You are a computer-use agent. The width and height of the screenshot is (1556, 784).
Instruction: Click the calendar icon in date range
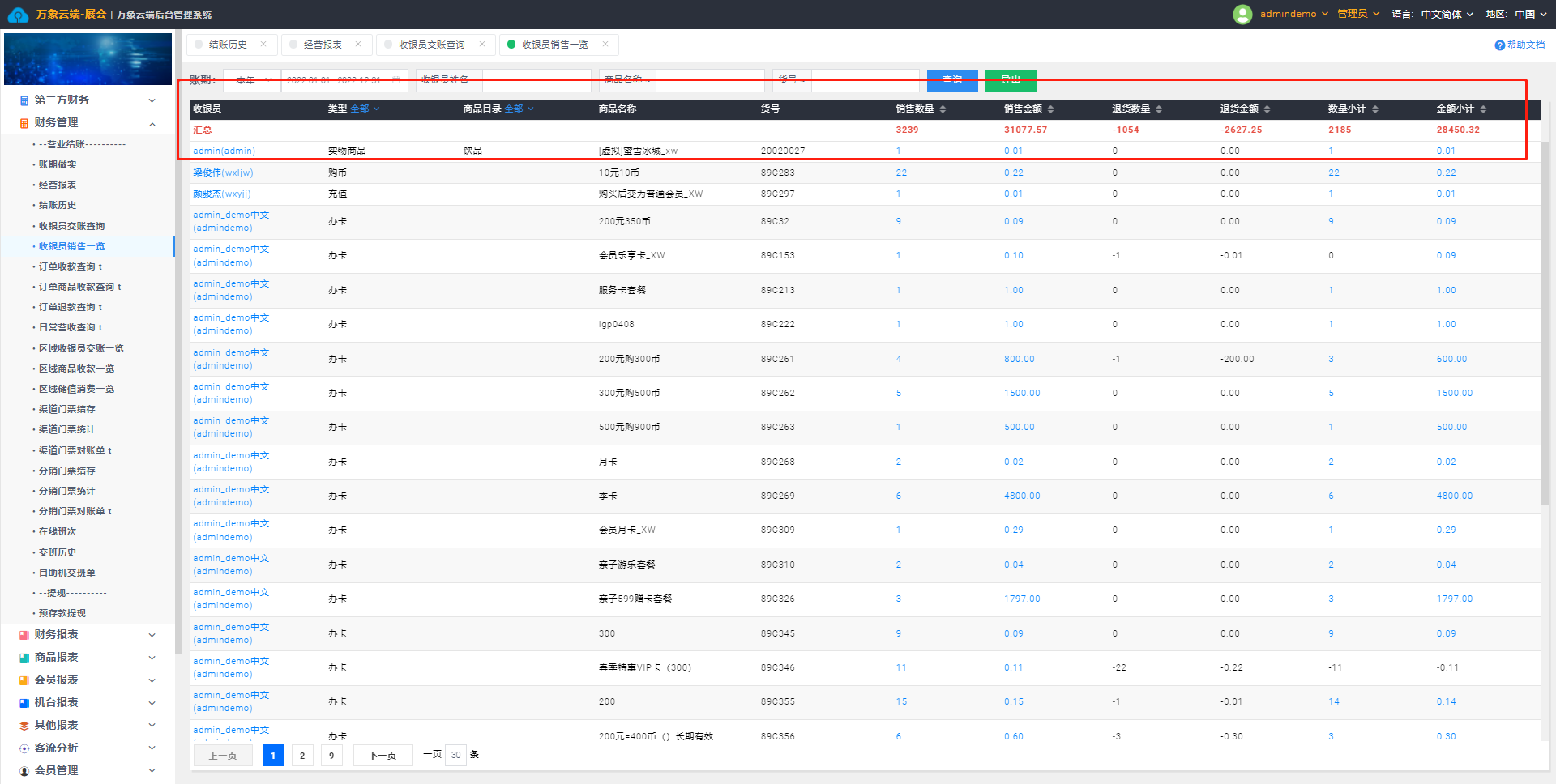[x=396, y=80]
